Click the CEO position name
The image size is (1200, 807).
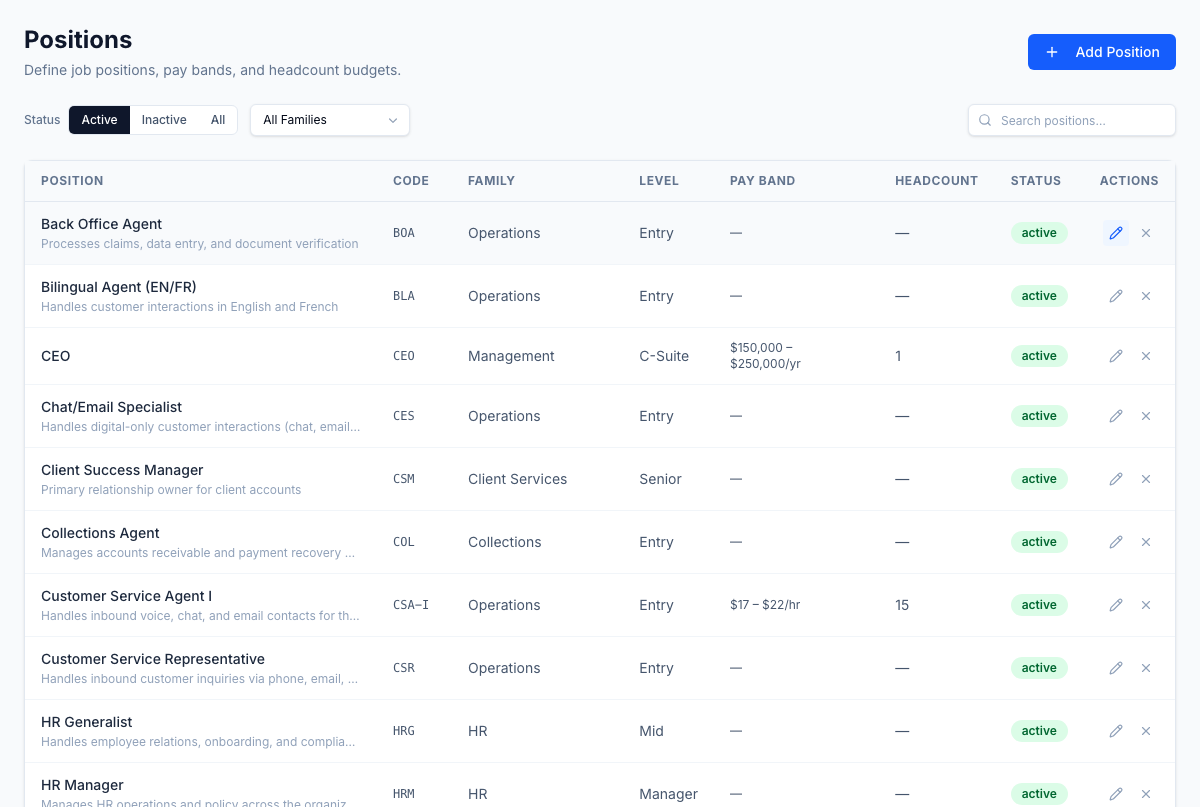click(55, 356)
